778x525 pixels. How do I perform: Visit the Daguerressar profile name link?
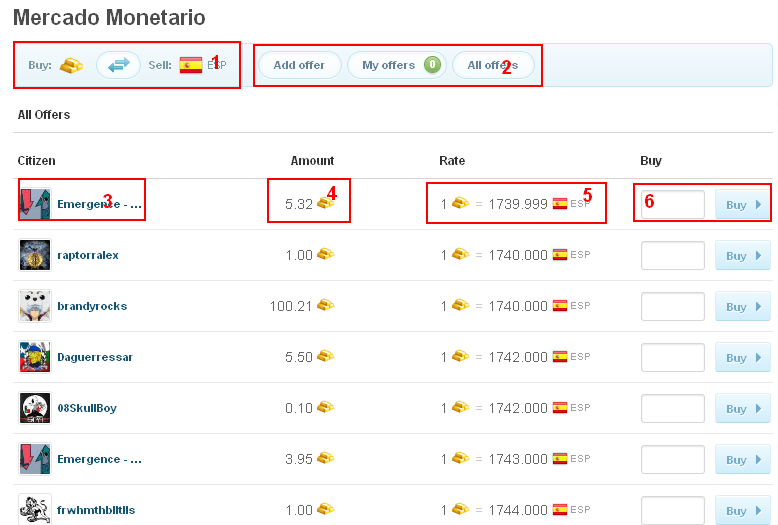point(95,357)
